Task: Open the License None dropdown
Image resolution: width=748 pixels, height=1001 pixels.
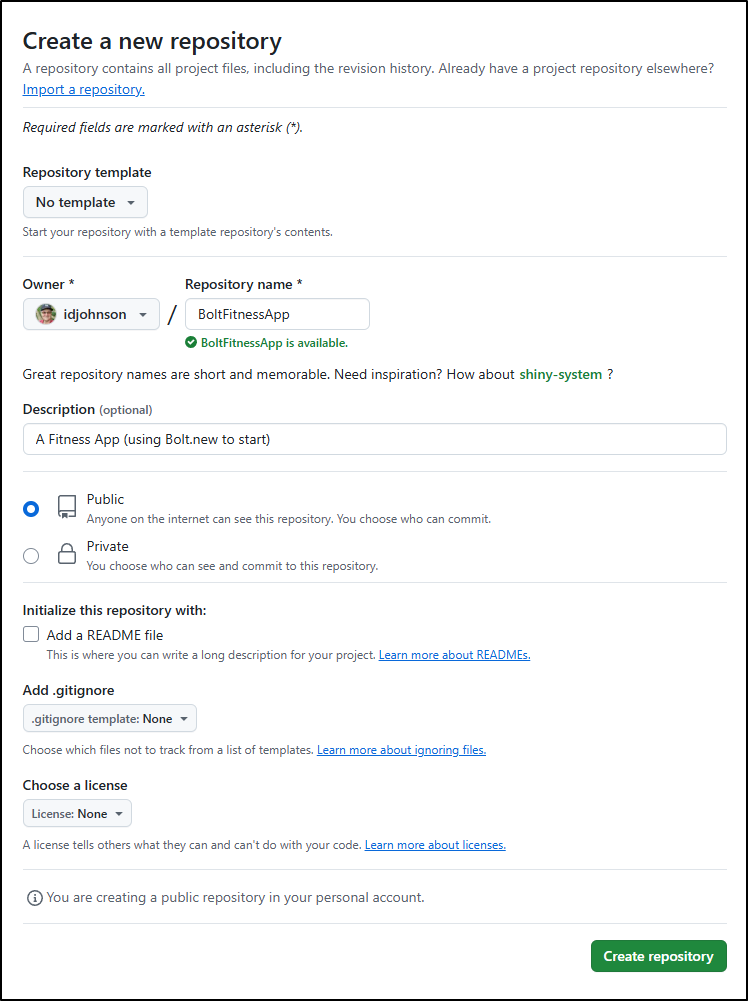Action: click(x=77, y=813)
